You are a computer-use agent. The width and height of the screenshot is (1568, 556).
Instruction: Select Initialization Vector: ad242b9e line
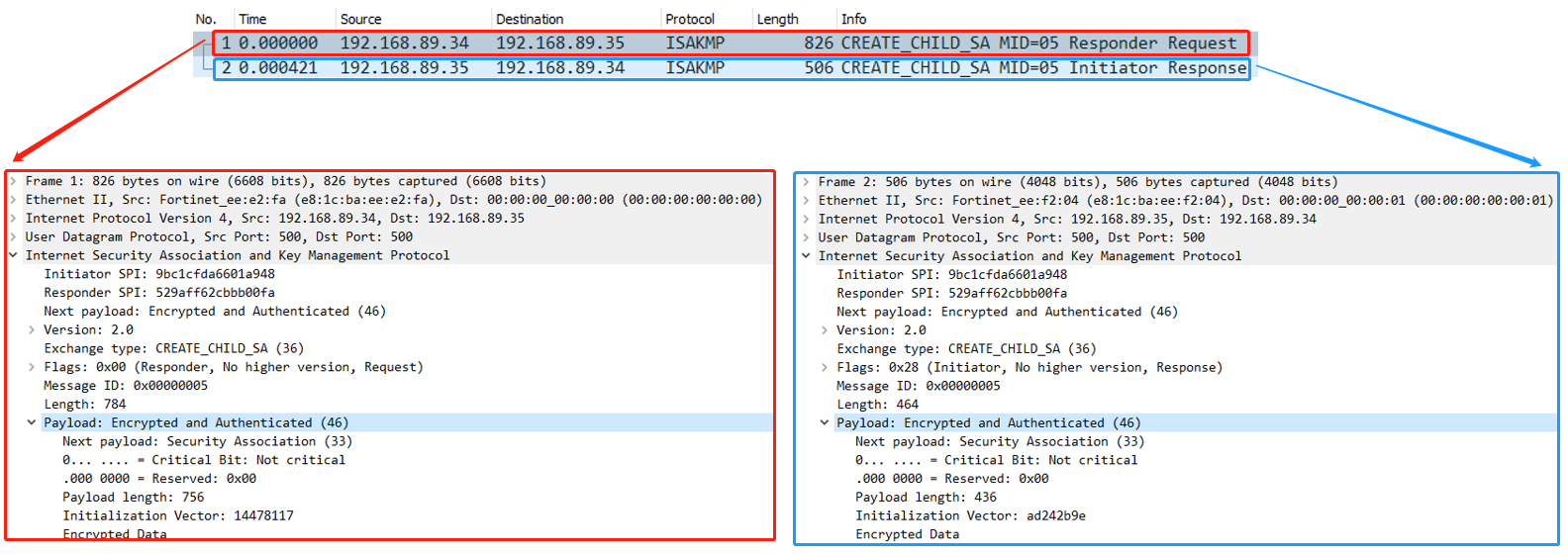[970, 516]
